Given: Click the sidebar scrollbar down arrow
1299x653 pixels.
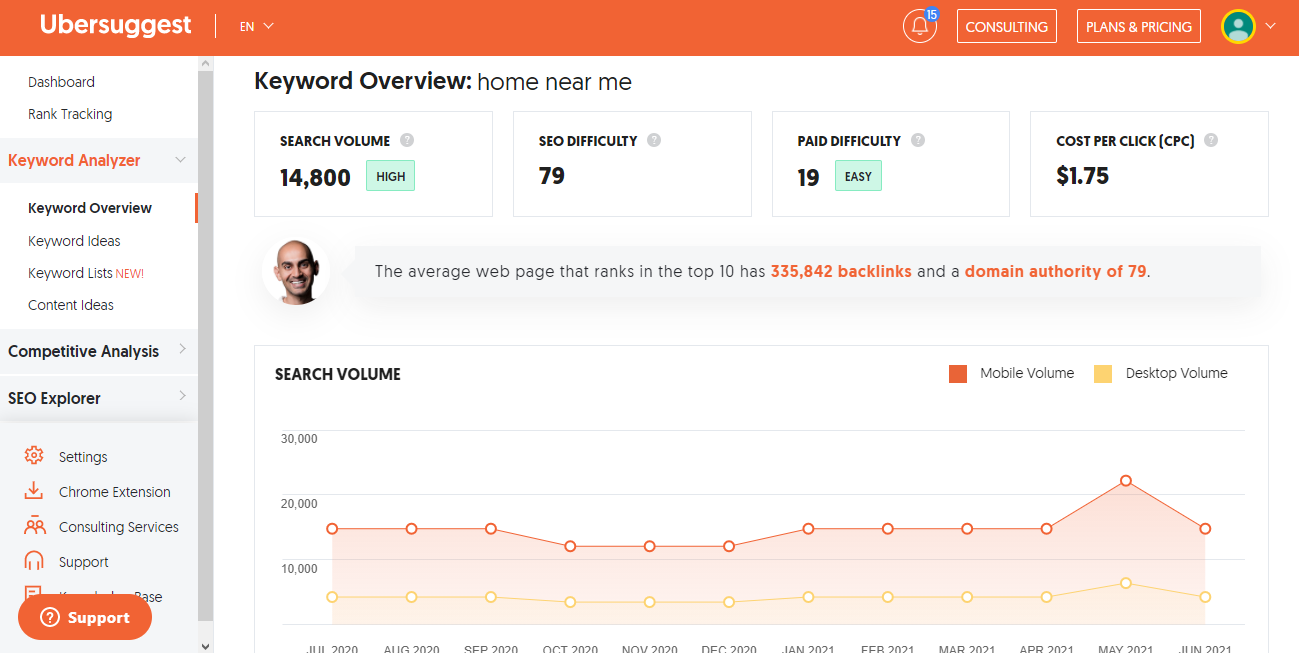Looking at the screenshot, I should [x=206, y=646].
